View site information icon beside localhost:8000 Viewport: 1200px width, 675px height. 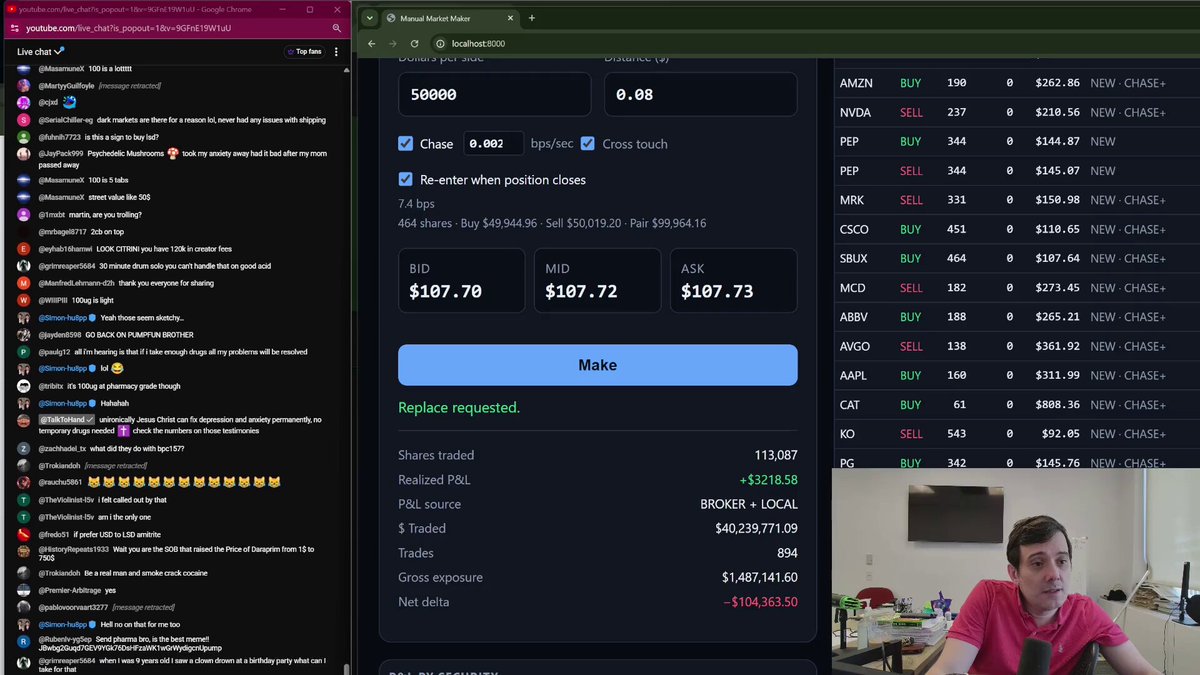tap(440, 44)
